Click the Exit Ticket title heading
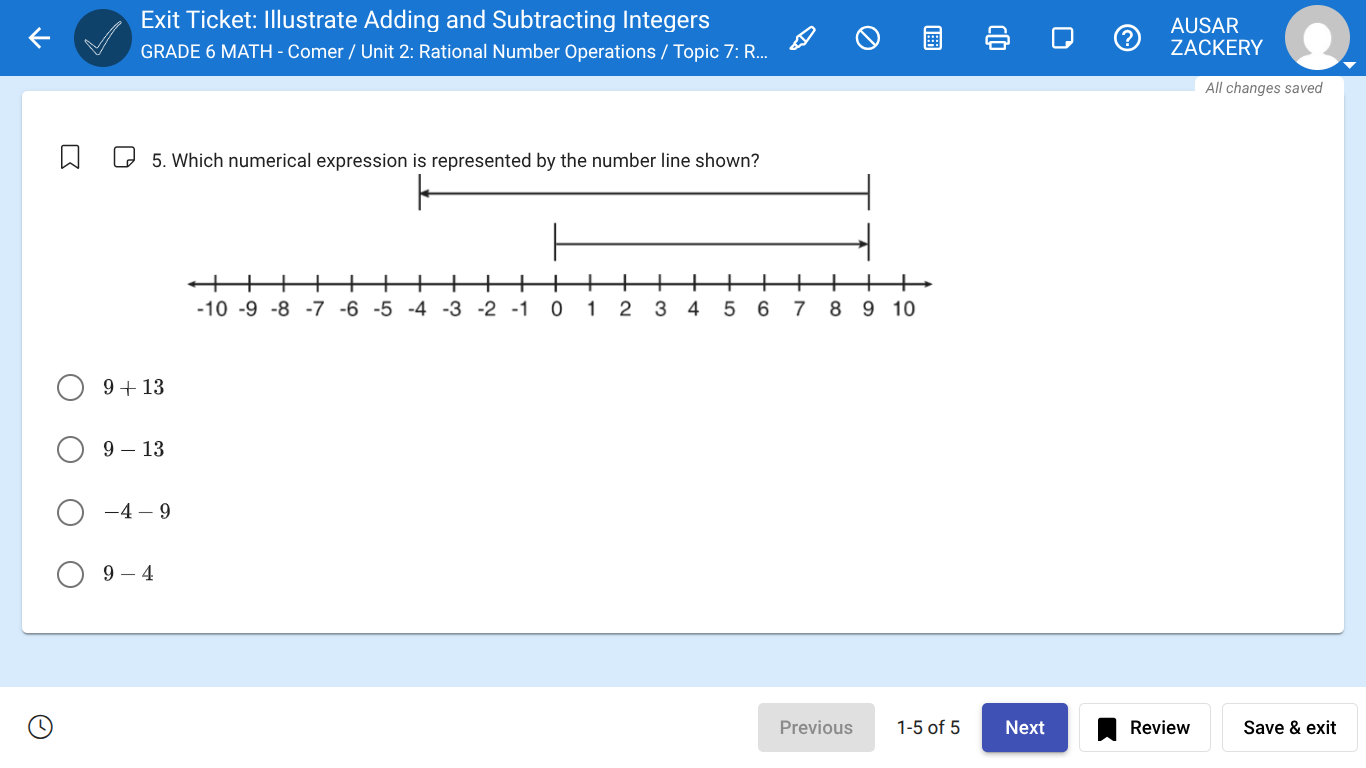The width and height of the screenshot is (1366, 768). coord(424,19)
